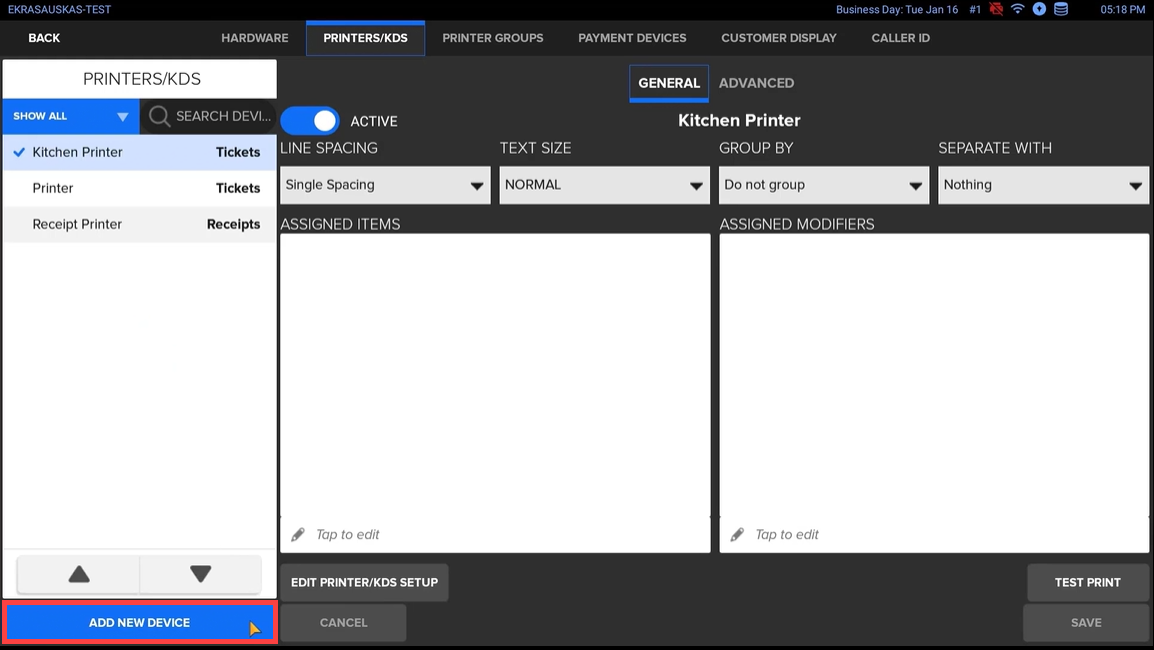Open the Show All filter dropdown
The width and height of the screenshot is (1154, 650).
coord(70,116)
